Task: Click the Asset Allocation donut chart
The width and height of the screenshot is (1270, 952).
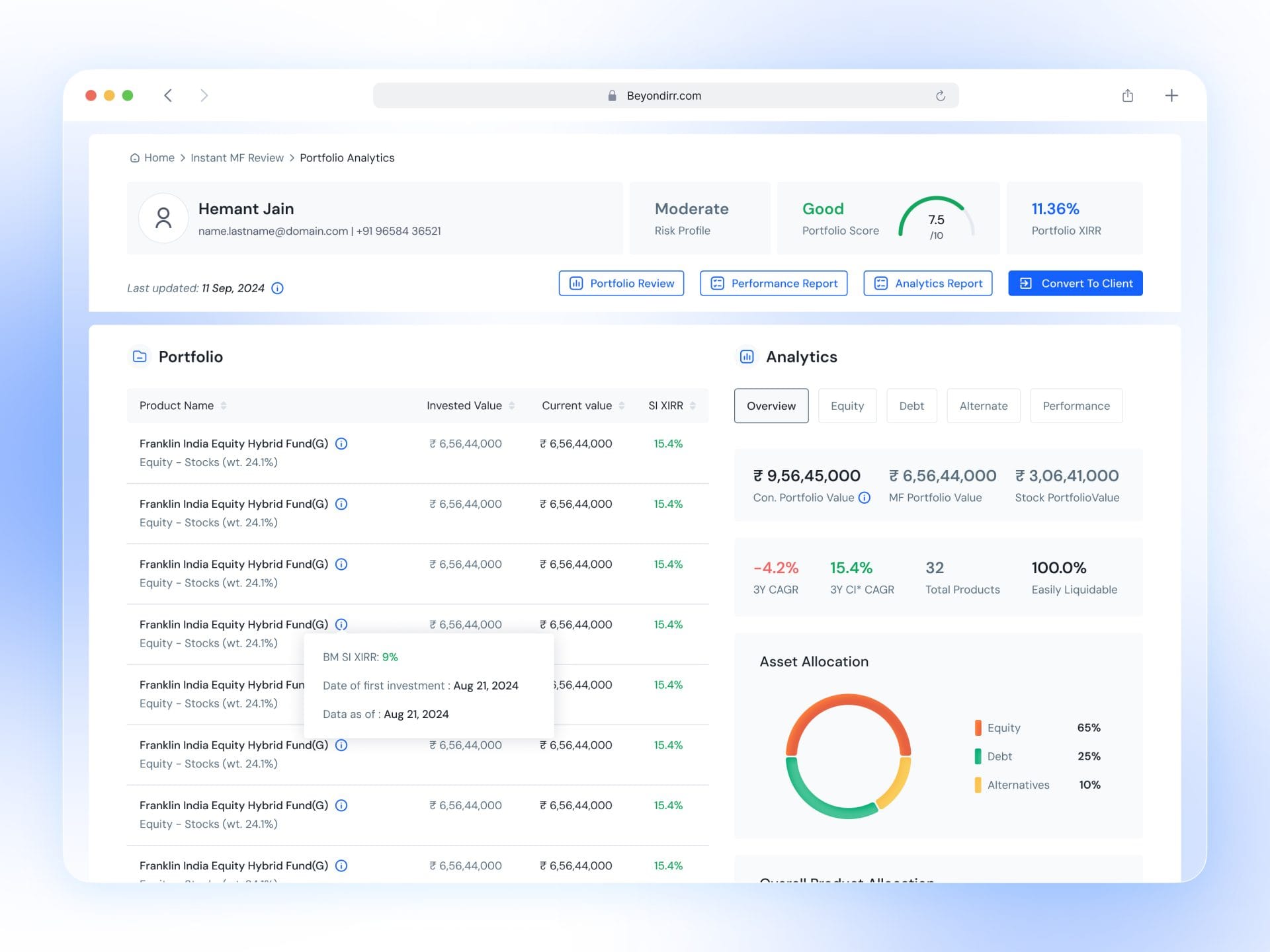Action: click(x=849, y=756)
